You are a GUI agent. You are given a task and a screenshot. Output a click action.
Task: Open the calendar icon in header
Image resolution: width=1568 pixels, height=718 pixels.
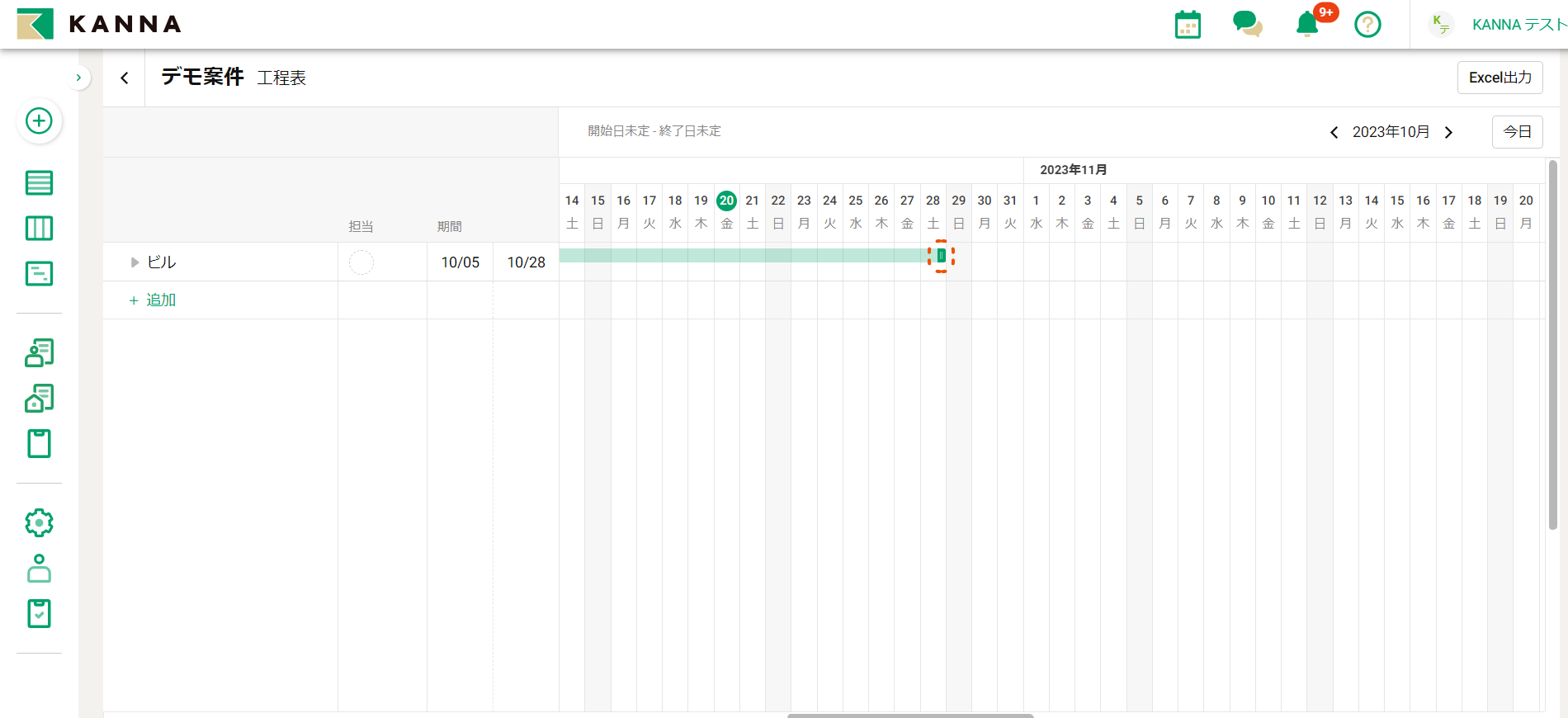click(x=1188, y=25)
